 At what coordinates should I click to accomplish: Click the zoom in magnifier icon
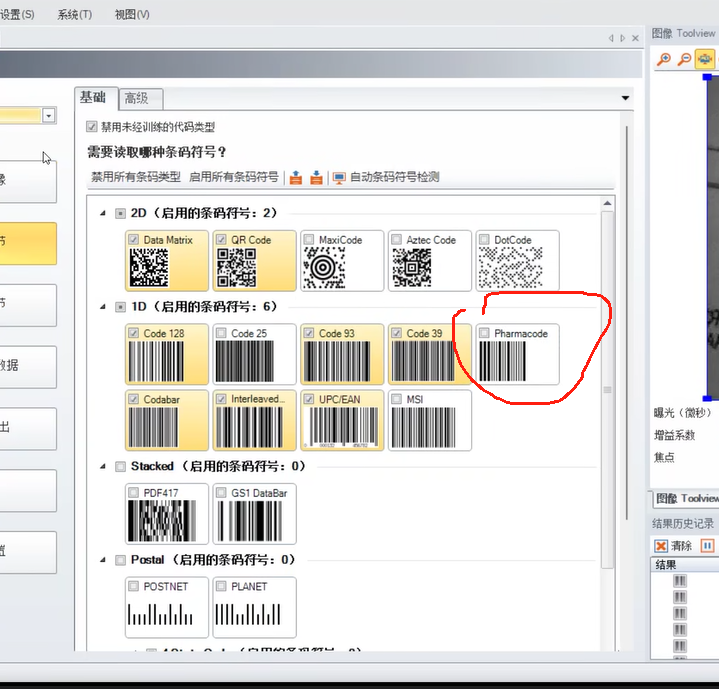pyautogui.click(x=664, y=60)
